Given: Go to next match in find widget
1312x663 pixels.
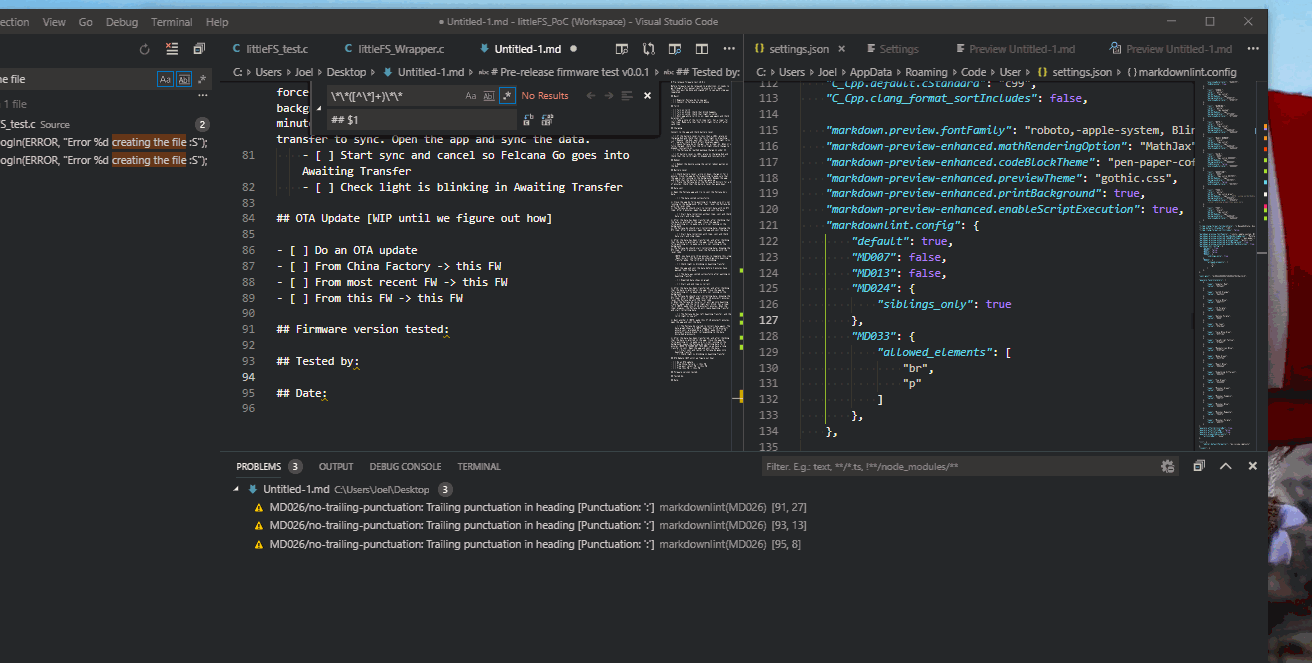Looking at the screenshot, I should pyautogui.click(x=608, y=96).
